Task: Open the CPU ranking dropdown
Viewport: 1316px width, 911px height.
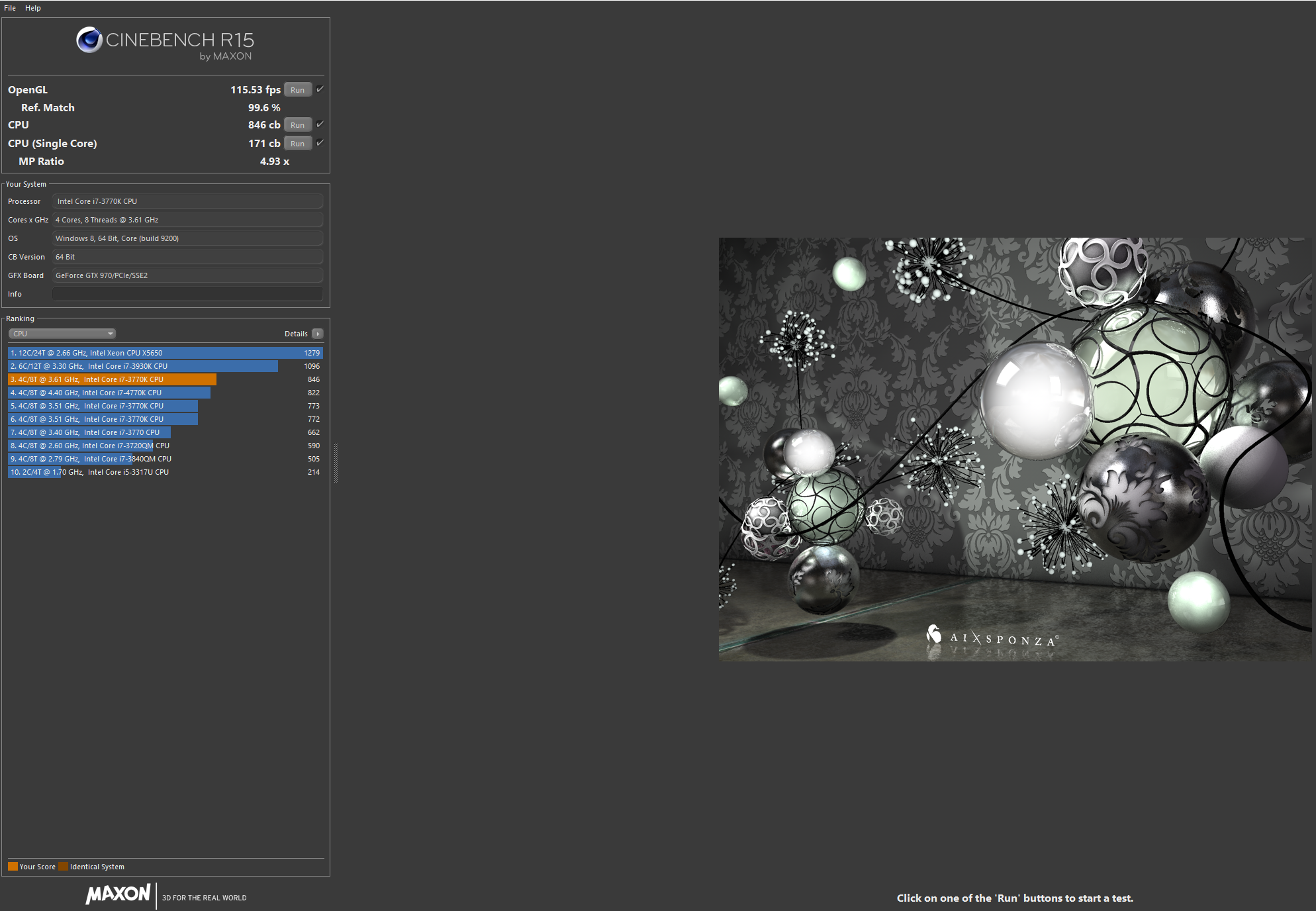Action: point(62,334)
